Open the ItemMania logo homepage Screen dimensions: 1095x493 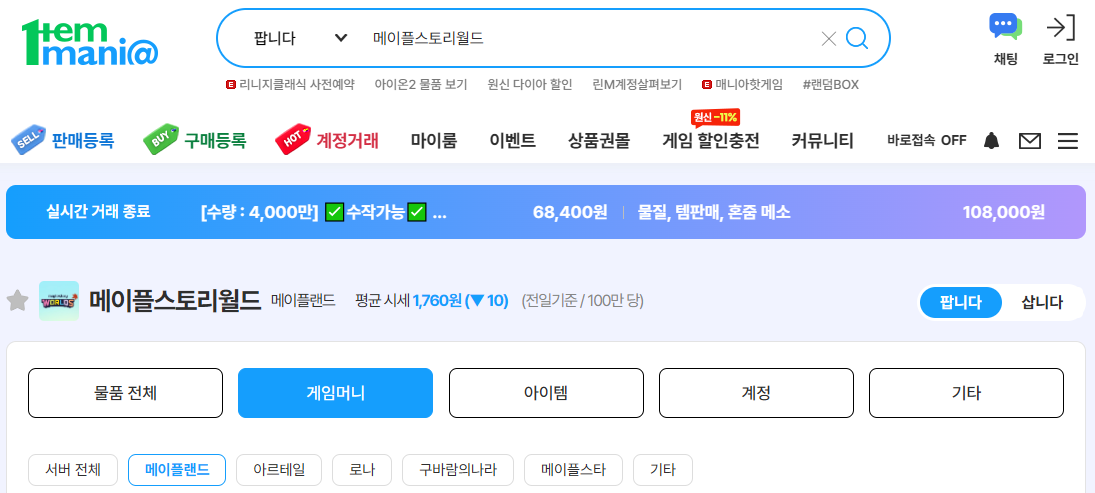coord(90,42)
